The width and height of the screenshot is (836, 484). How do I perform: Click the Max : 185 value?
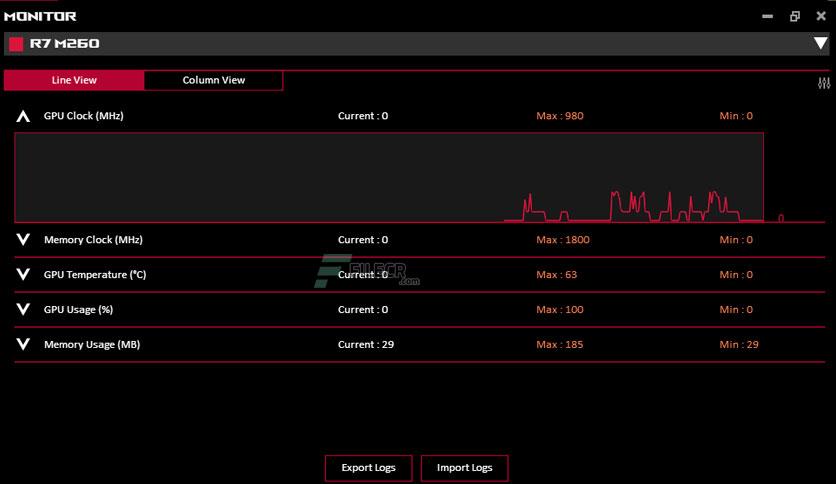(x=560, y=344)
